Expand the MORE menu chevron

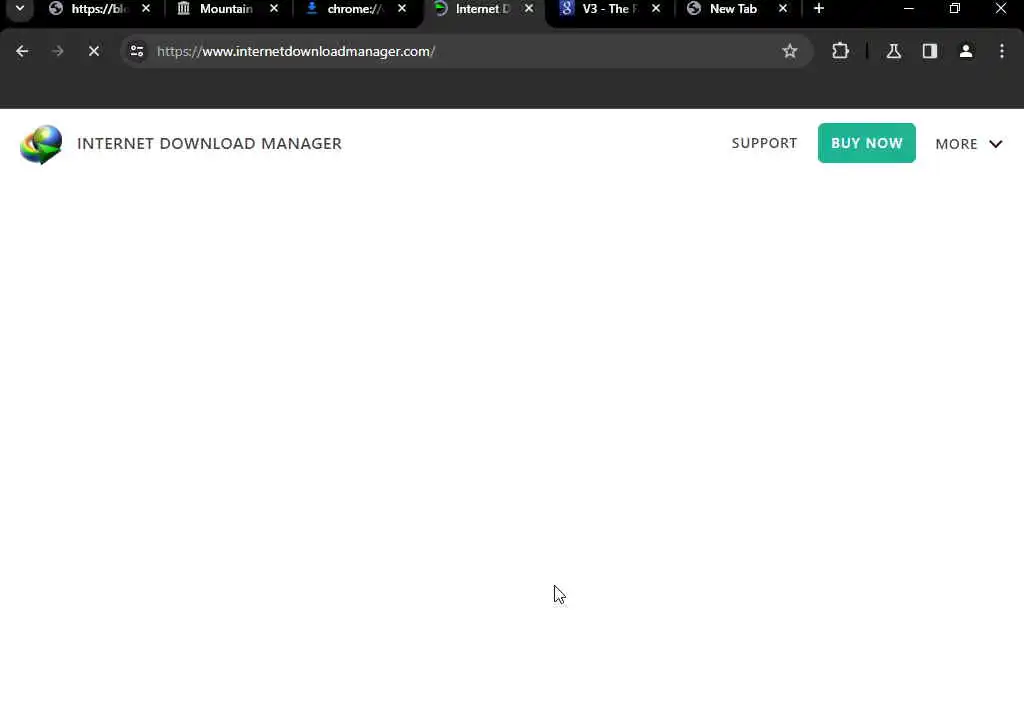pyautogui.click(x=996, y=144)
